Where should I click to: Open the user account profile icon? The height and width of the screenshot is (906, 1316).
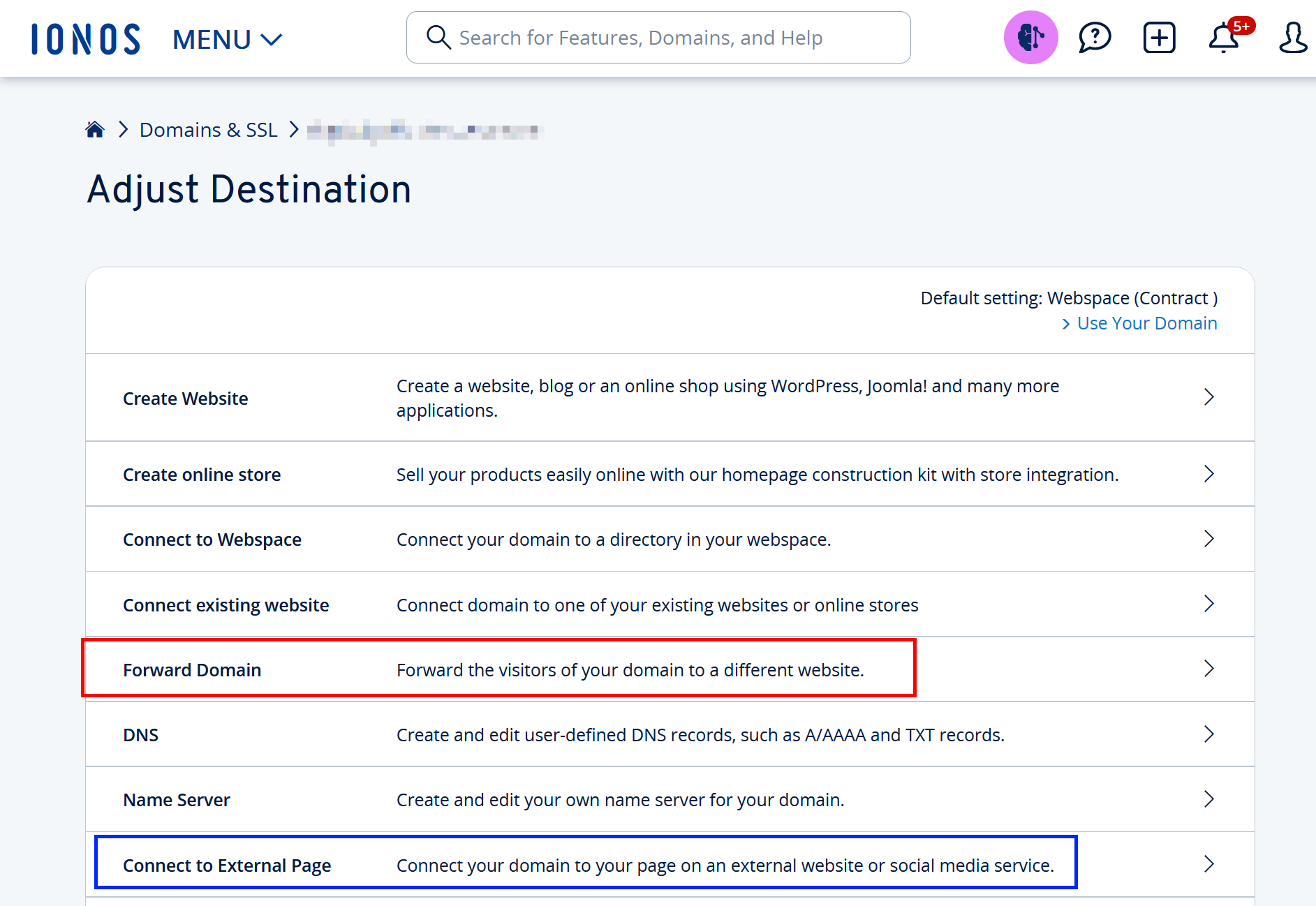[1292, 38]
